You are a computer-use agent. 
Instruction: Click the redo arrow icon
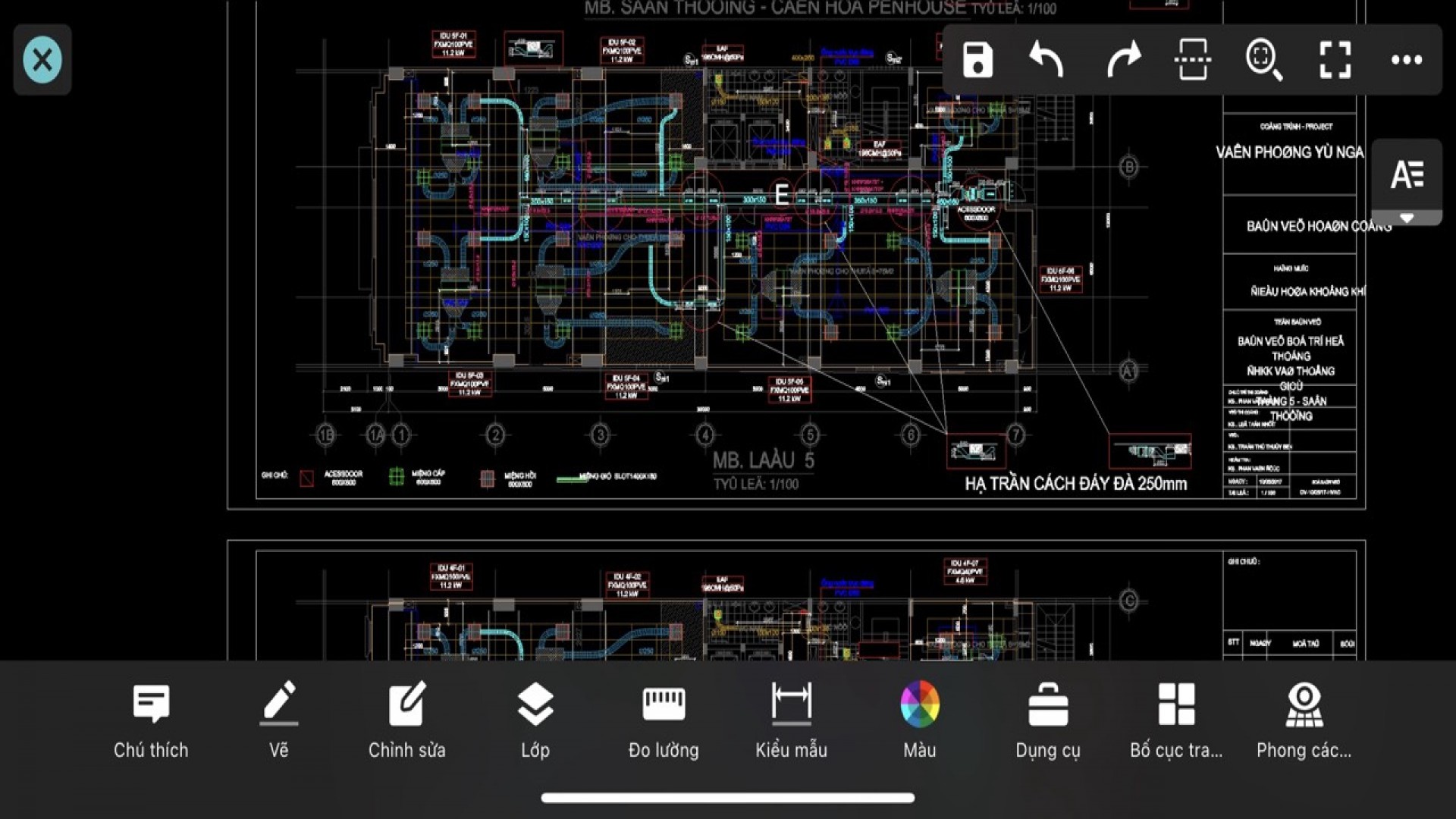click(x=1122, y=60)
